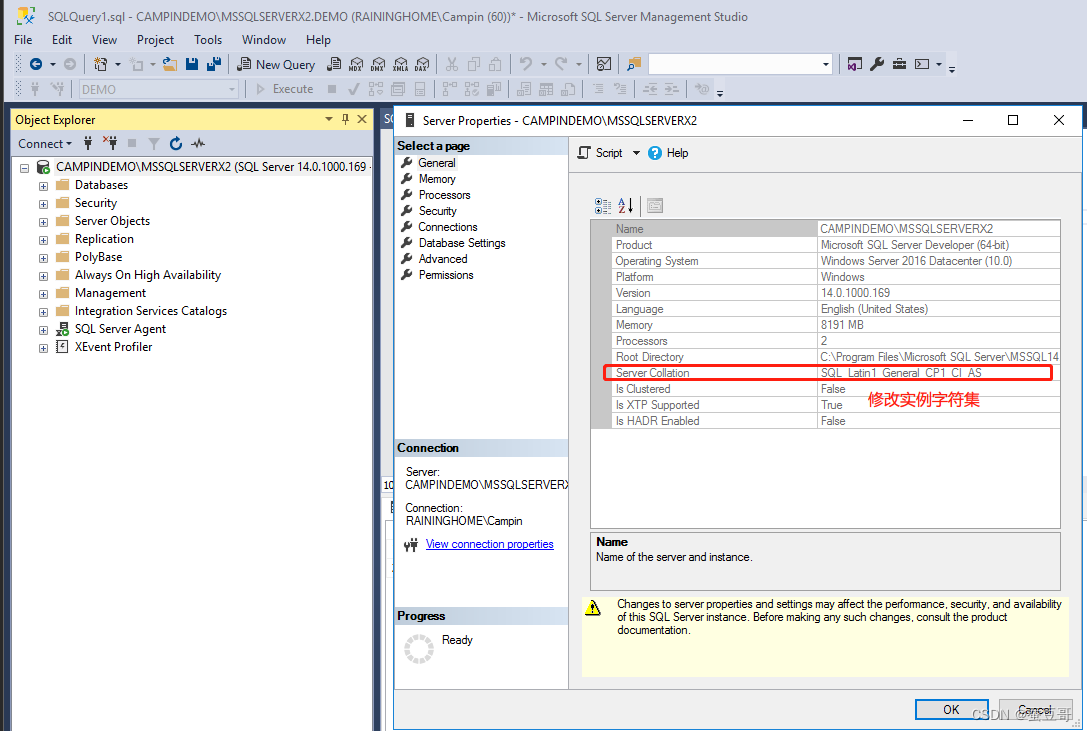Select the Processors page
1087x731 pixels.
tap(444, 195)
